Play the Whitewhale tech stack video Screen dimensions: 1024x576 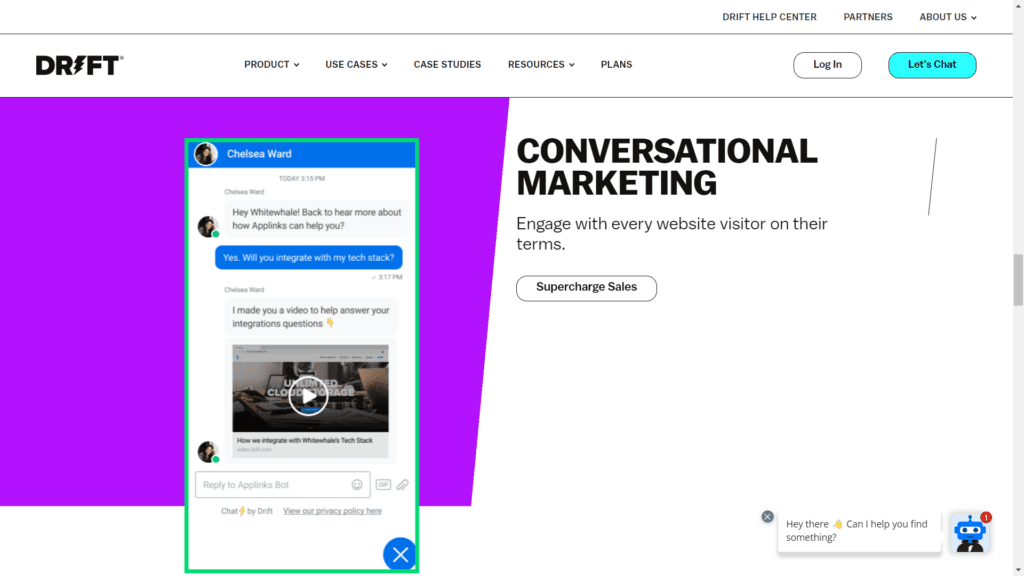310,394
